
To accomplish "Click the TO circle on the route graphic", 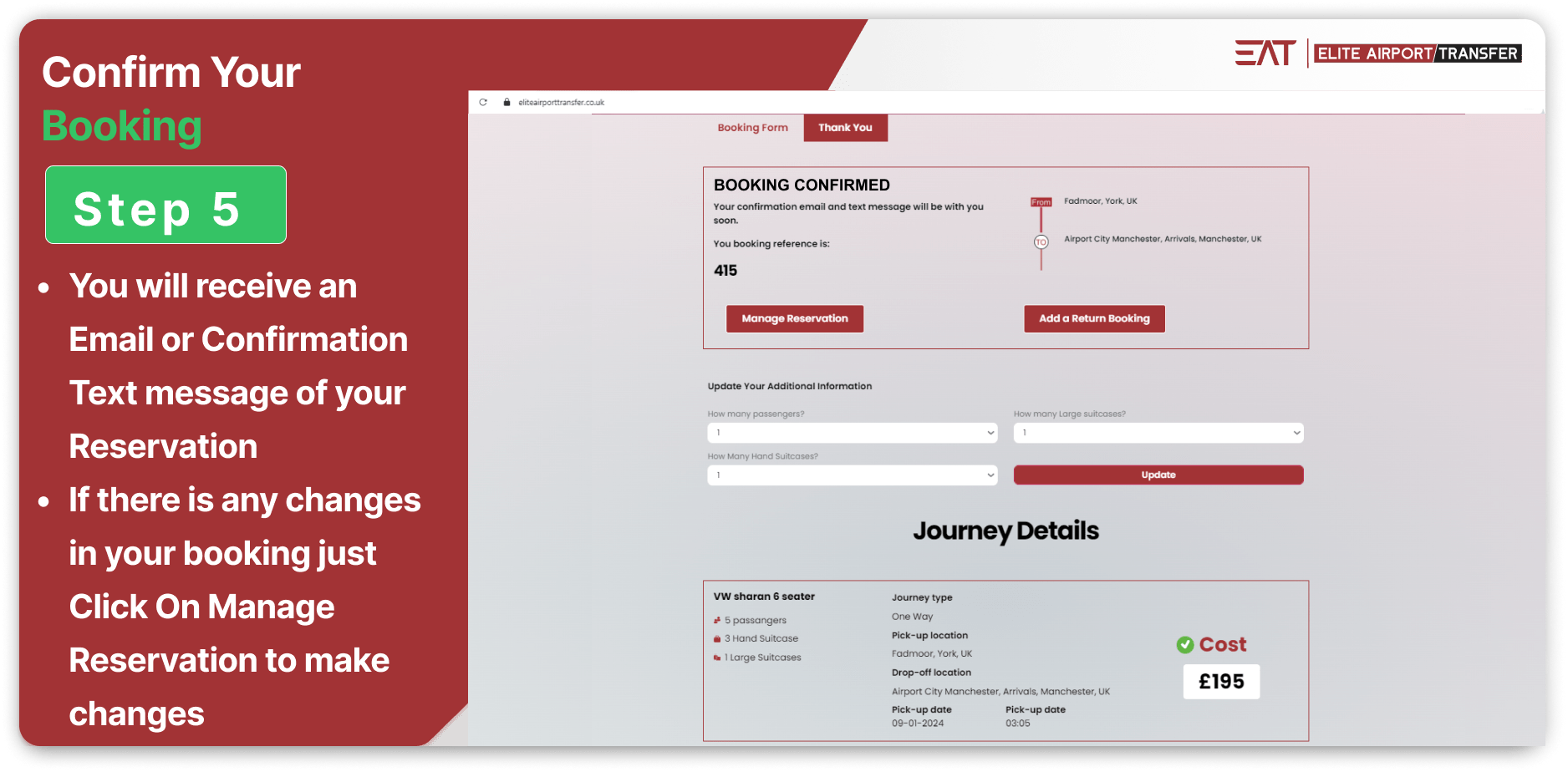I will tap(1041, 241).
